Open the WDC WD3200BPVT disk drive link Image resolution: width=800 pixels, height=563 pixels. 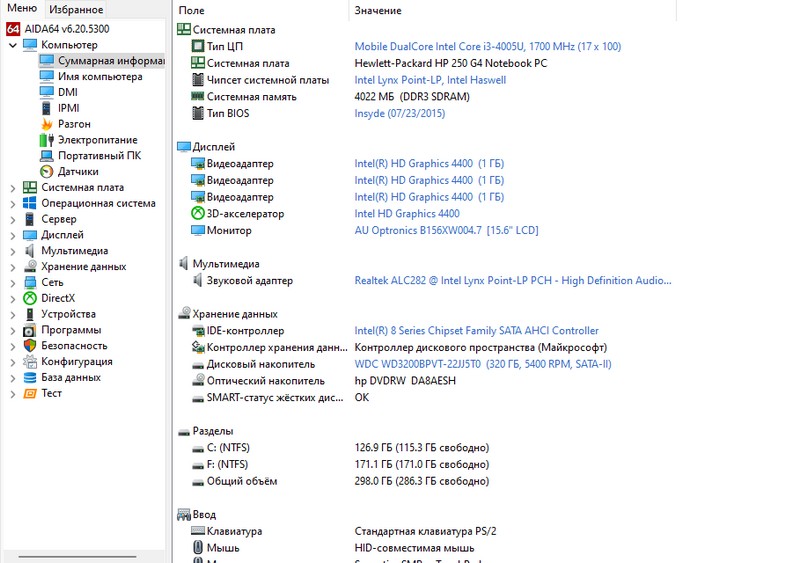click(483, 365)
